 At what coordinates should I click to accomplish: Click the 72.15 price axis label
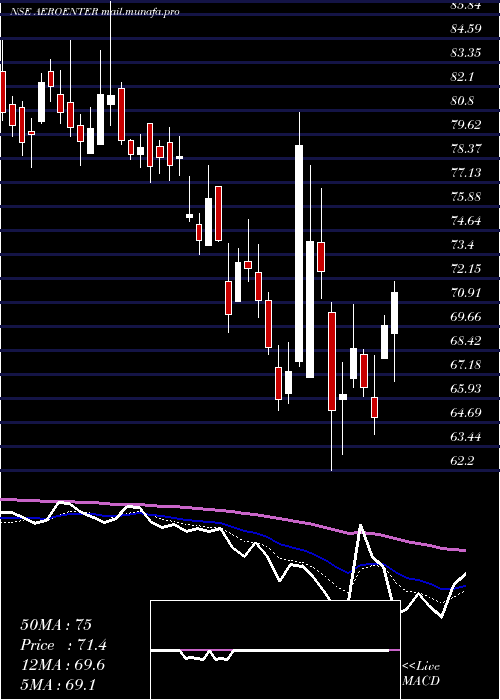[466, 269]
